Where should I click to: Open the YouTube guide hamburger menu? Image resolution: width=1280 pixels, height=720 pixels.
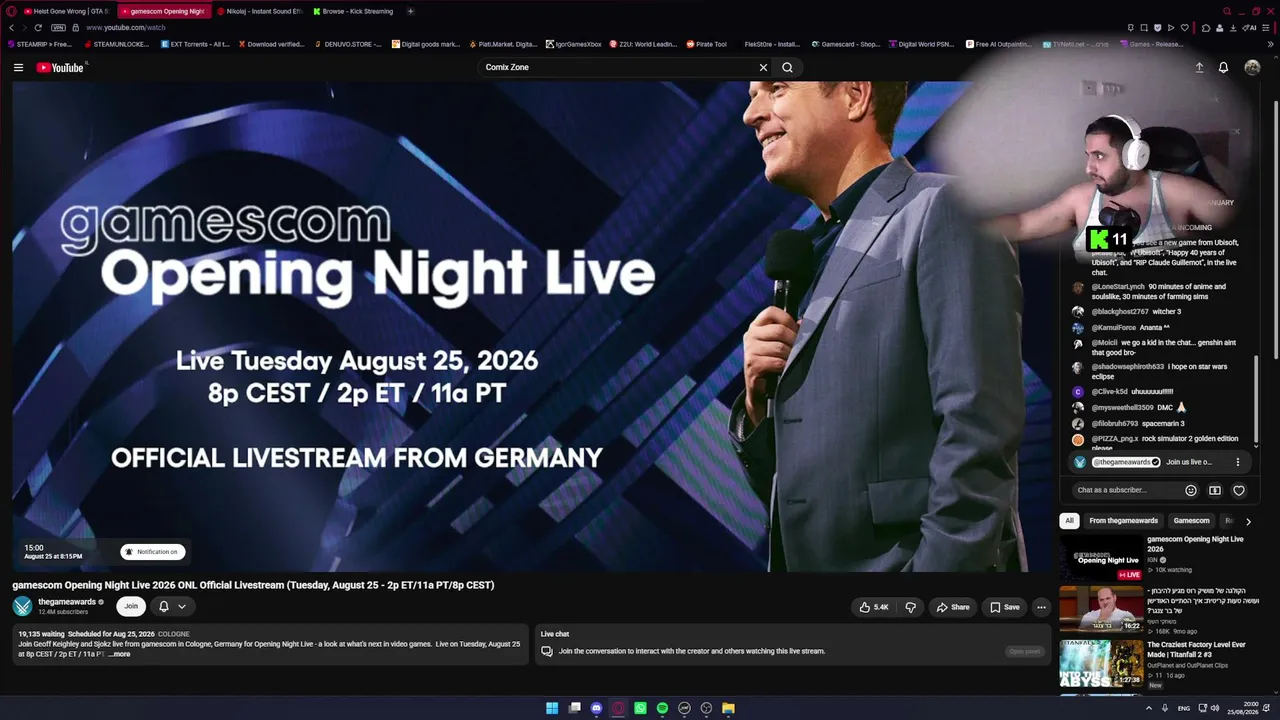click(x=18, y=67)
